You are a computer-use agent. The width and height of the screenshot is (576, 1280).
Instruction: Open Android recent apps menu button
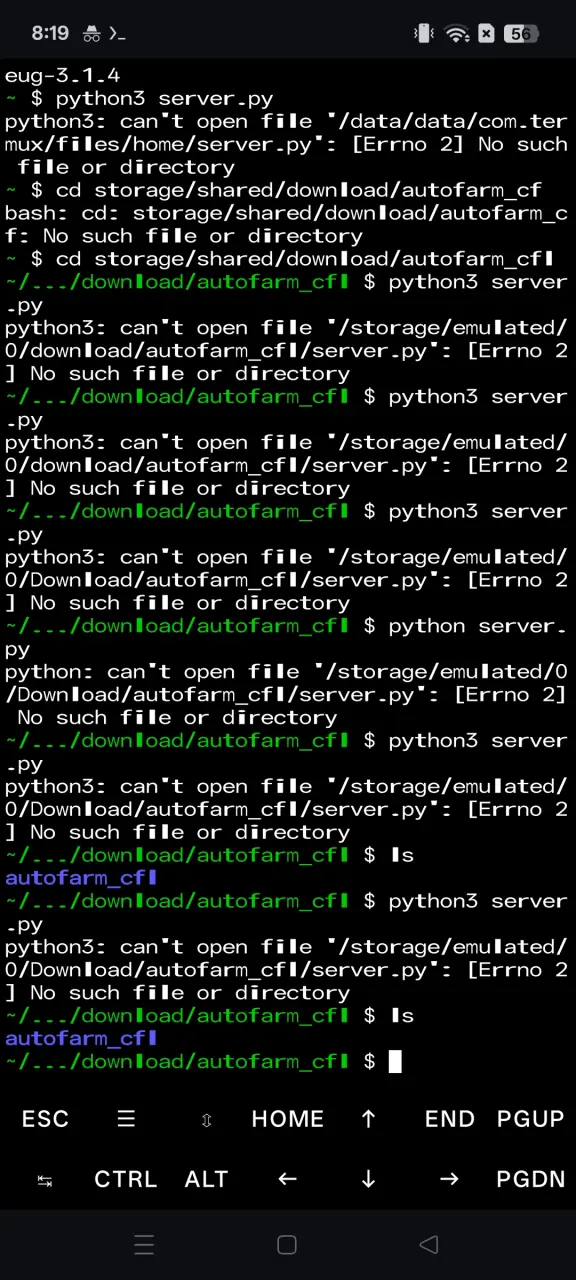click(144, 1244)
